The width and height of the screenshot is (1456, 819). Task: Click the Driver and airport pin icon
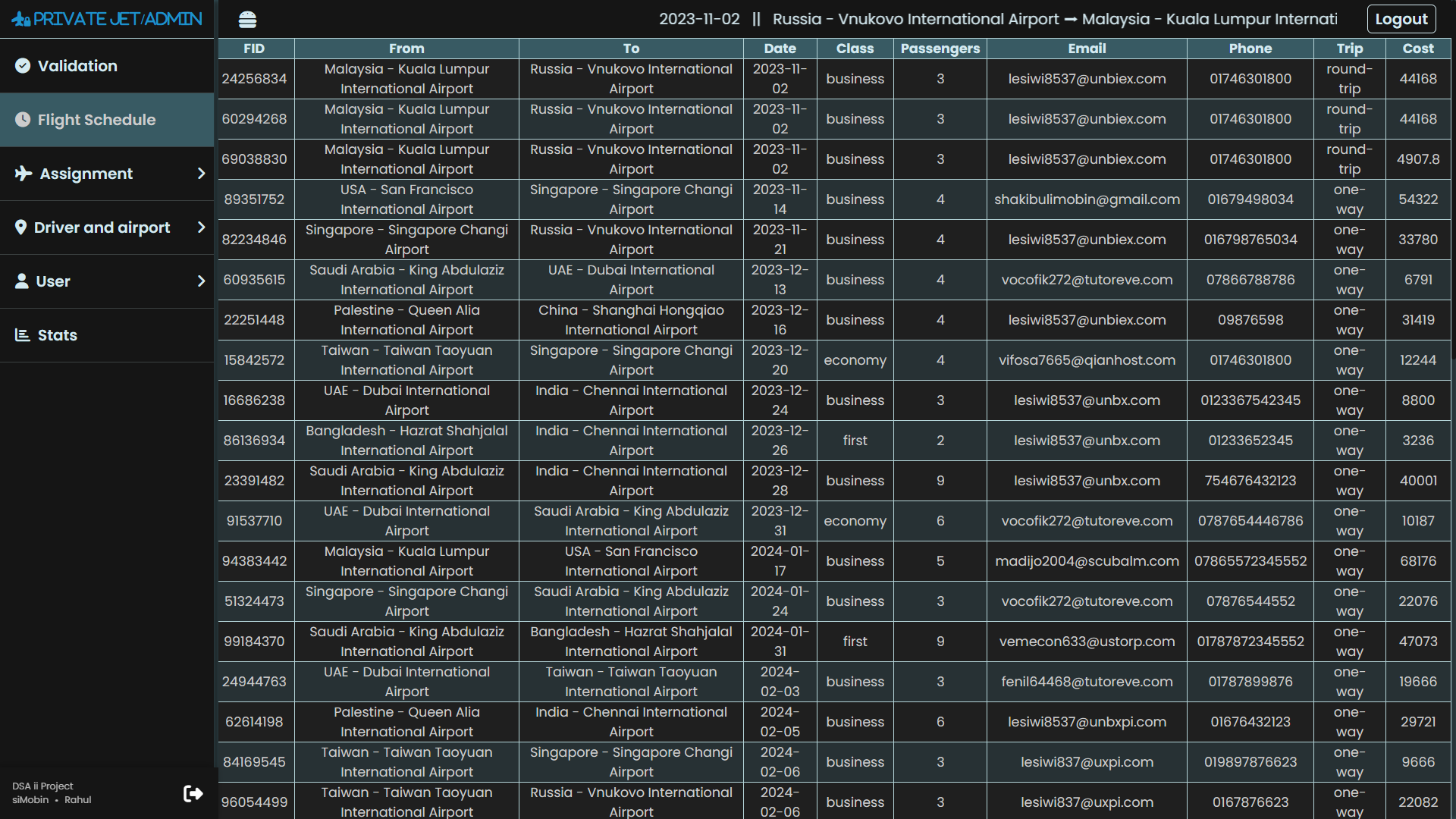point(20,227)
